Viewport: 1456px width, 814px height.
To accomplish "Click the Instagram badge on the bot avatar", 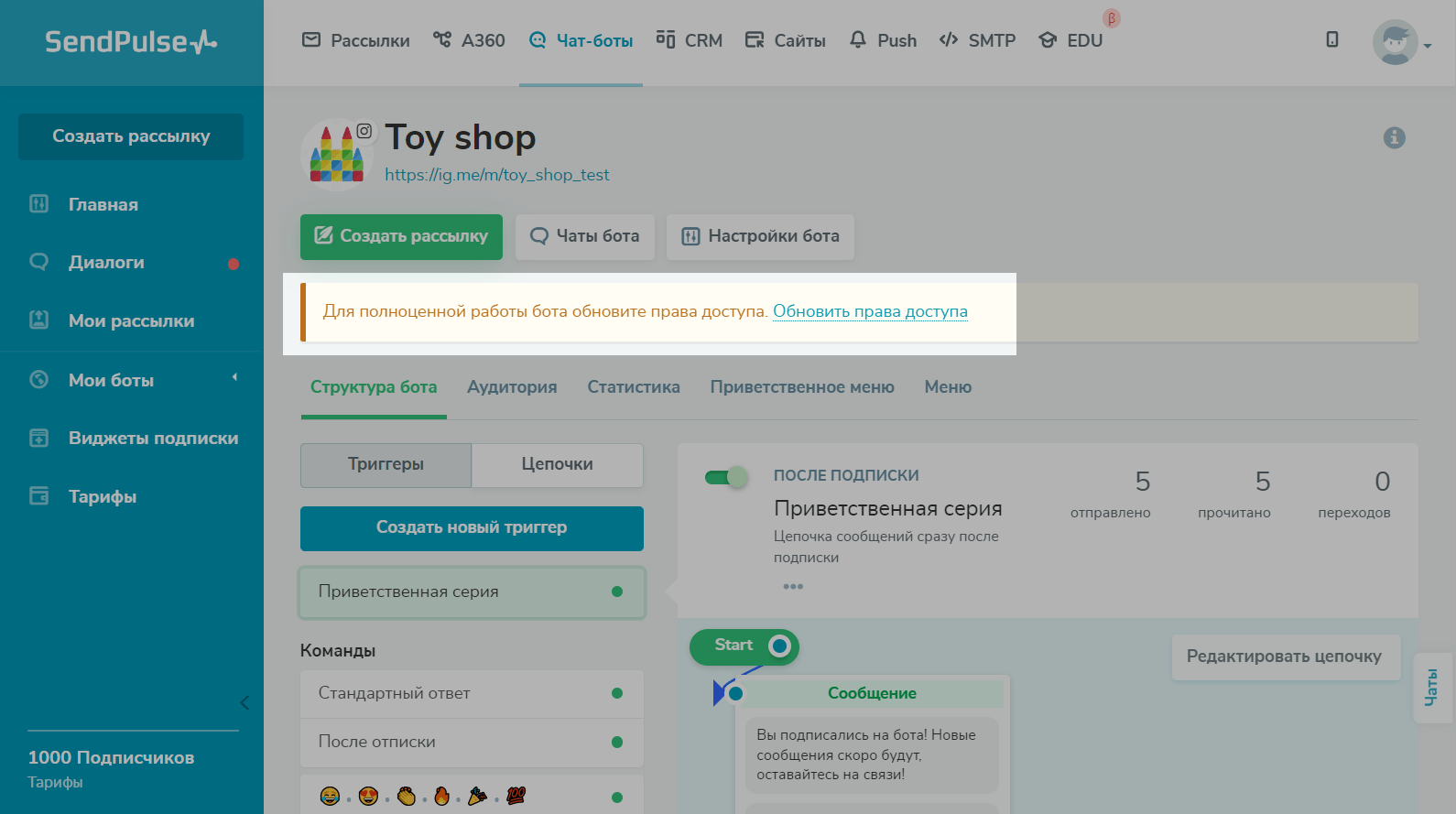I will point(364,131).
